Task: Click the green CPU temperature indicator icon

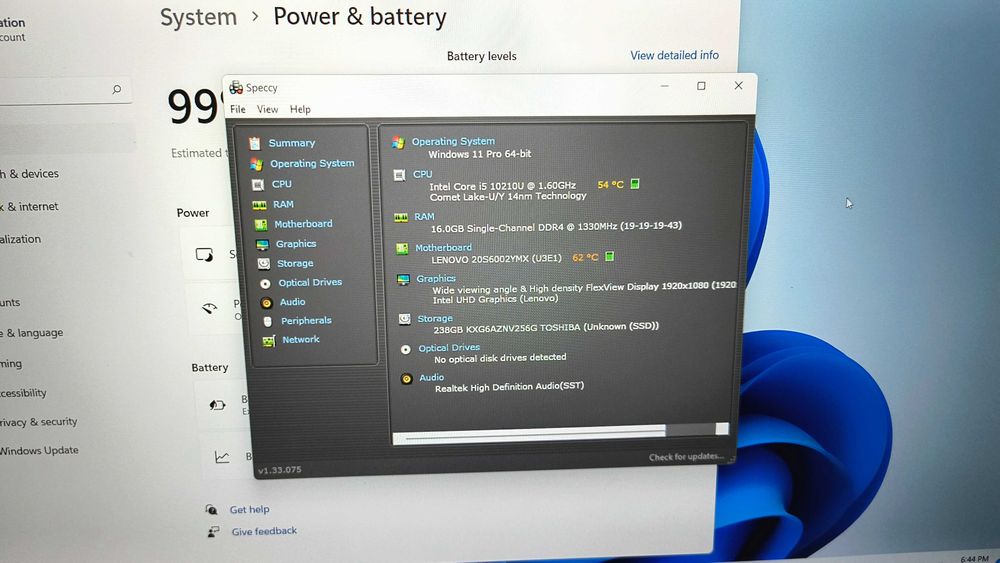Action: [x=635, y=184]
